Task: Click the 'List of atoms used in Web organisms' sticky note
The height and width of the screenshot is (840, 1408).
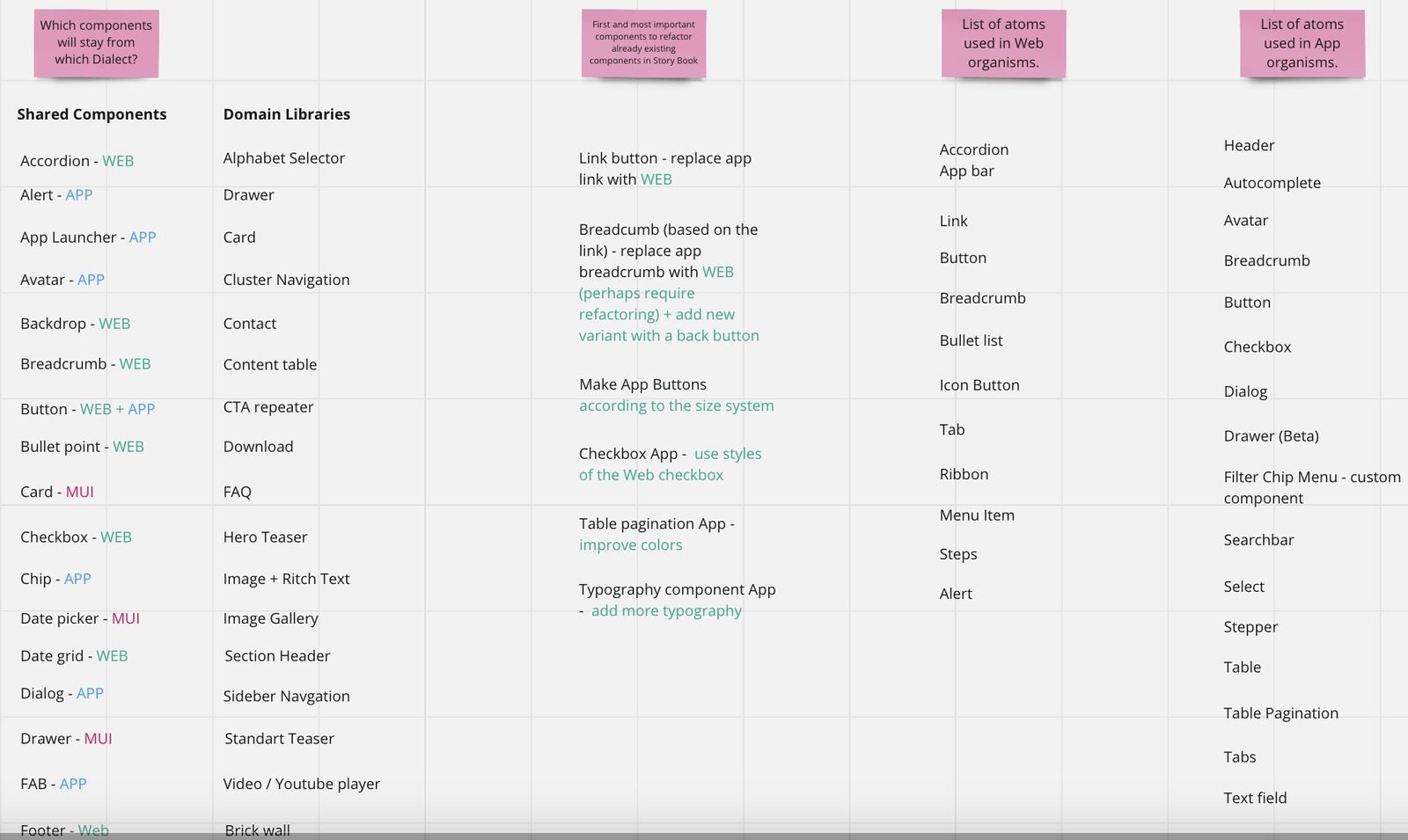Action: click(1003, 43)
